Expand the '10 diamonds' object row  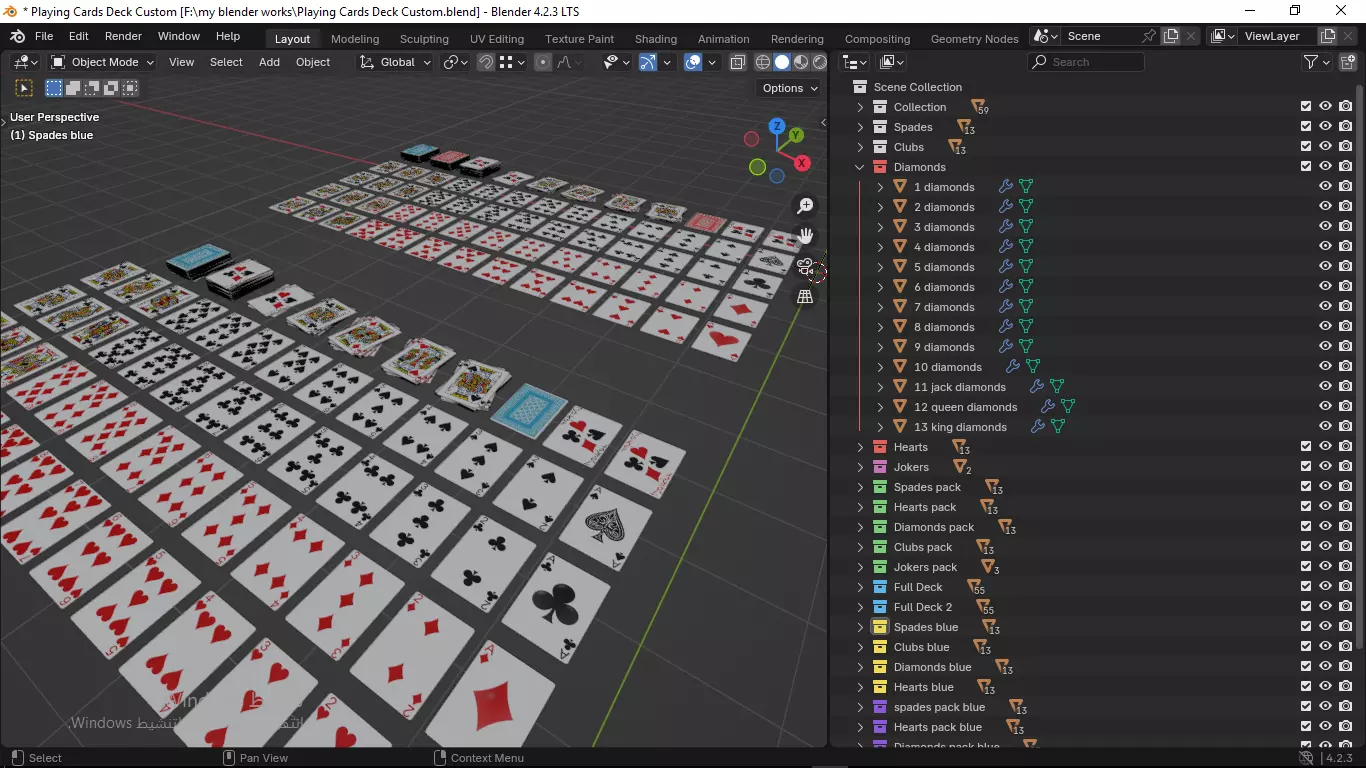point(880,367)
